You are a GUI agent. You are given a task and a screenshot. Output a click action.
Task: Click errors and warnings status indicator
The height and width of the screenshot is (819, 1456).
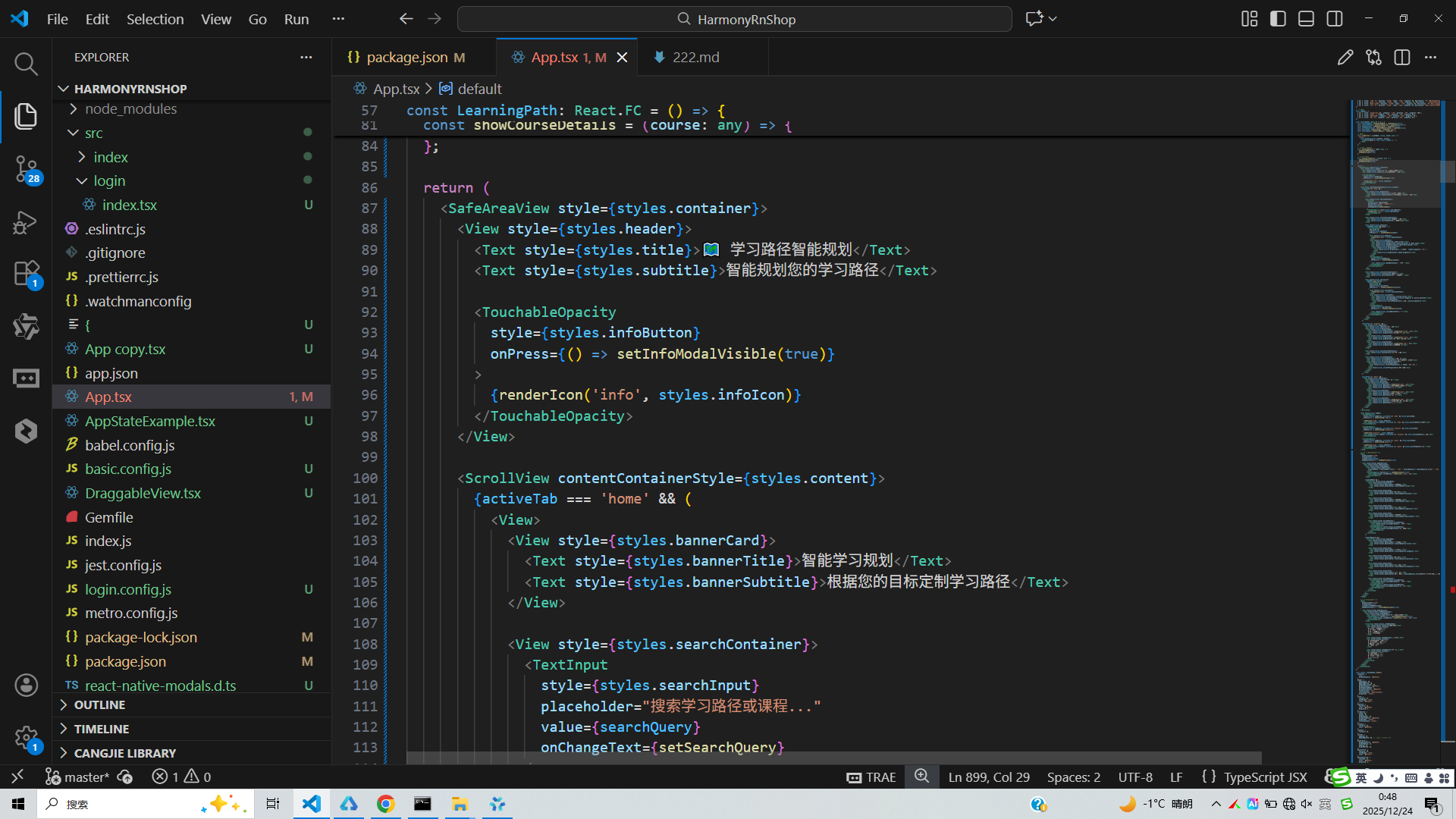[x=181, y=777]
